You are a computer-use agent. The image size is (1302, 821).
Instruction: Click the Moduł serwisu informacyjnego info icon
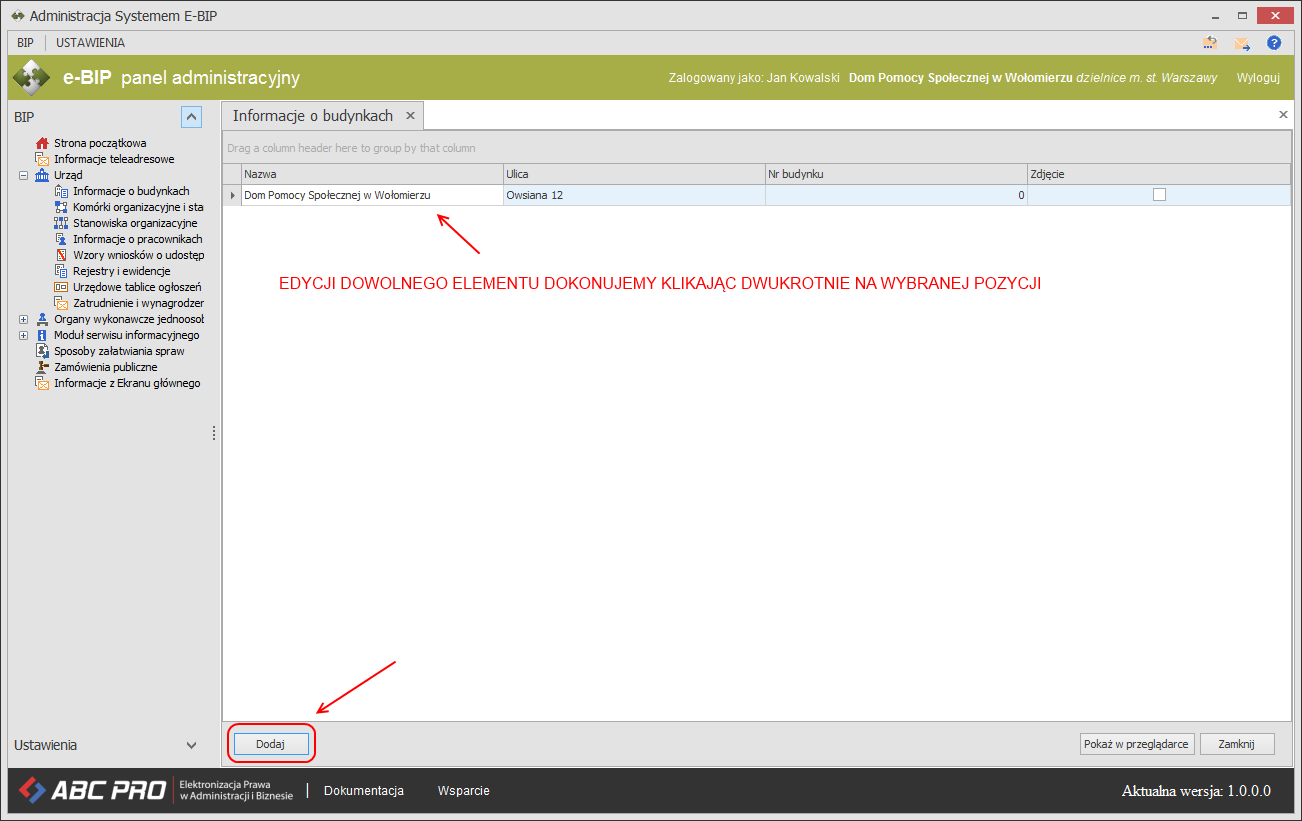click(x=42, y=335)
